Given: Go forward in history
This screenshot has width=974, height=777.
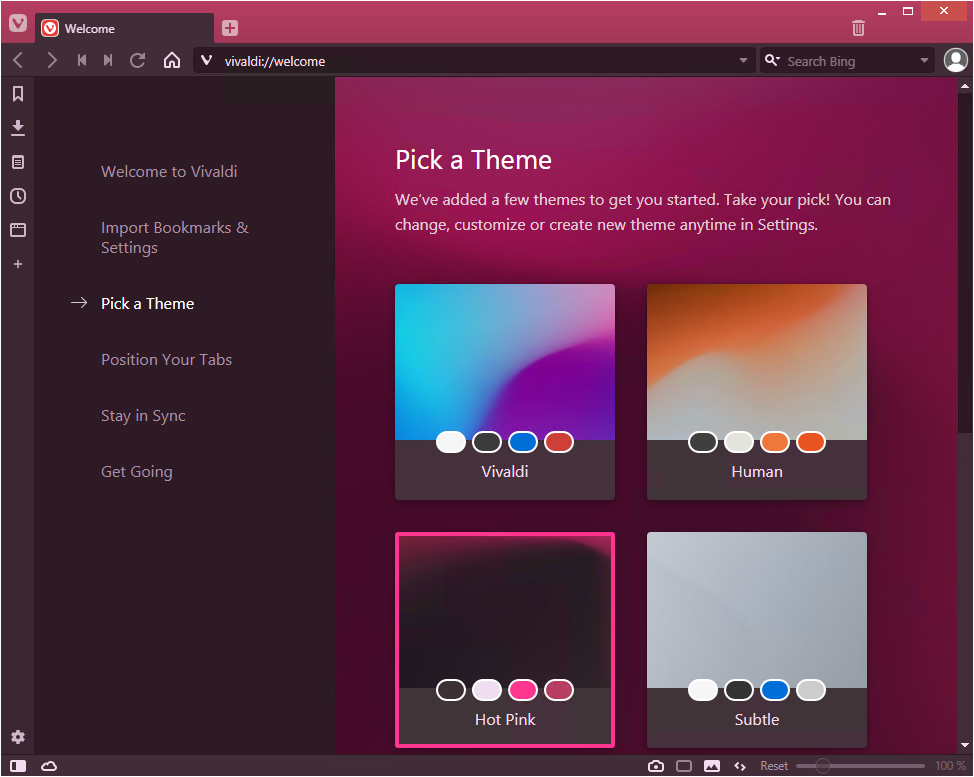Looking at the screenshot, I should (x=52, y=60).
